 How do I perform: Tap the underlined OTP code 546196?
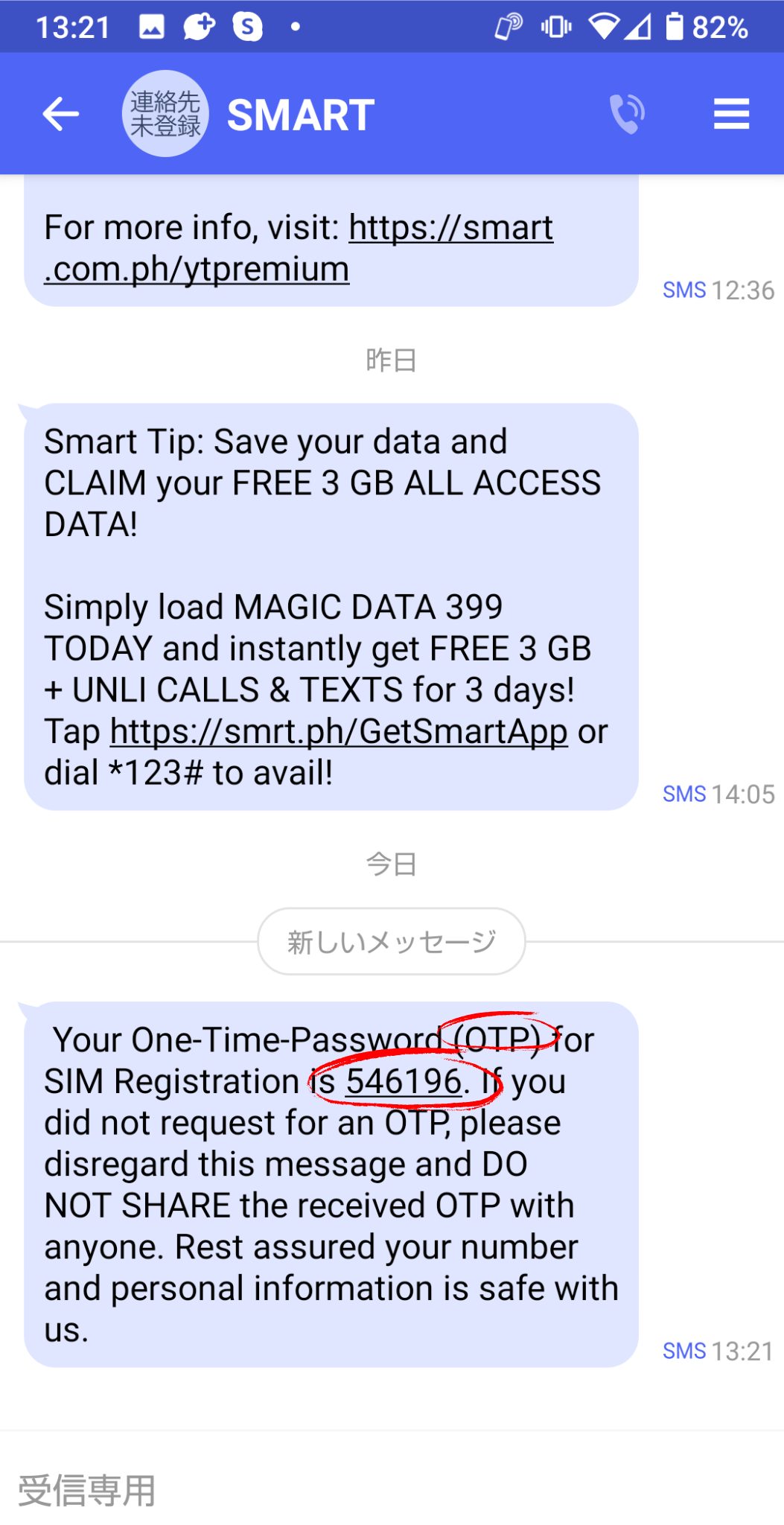404,1081
